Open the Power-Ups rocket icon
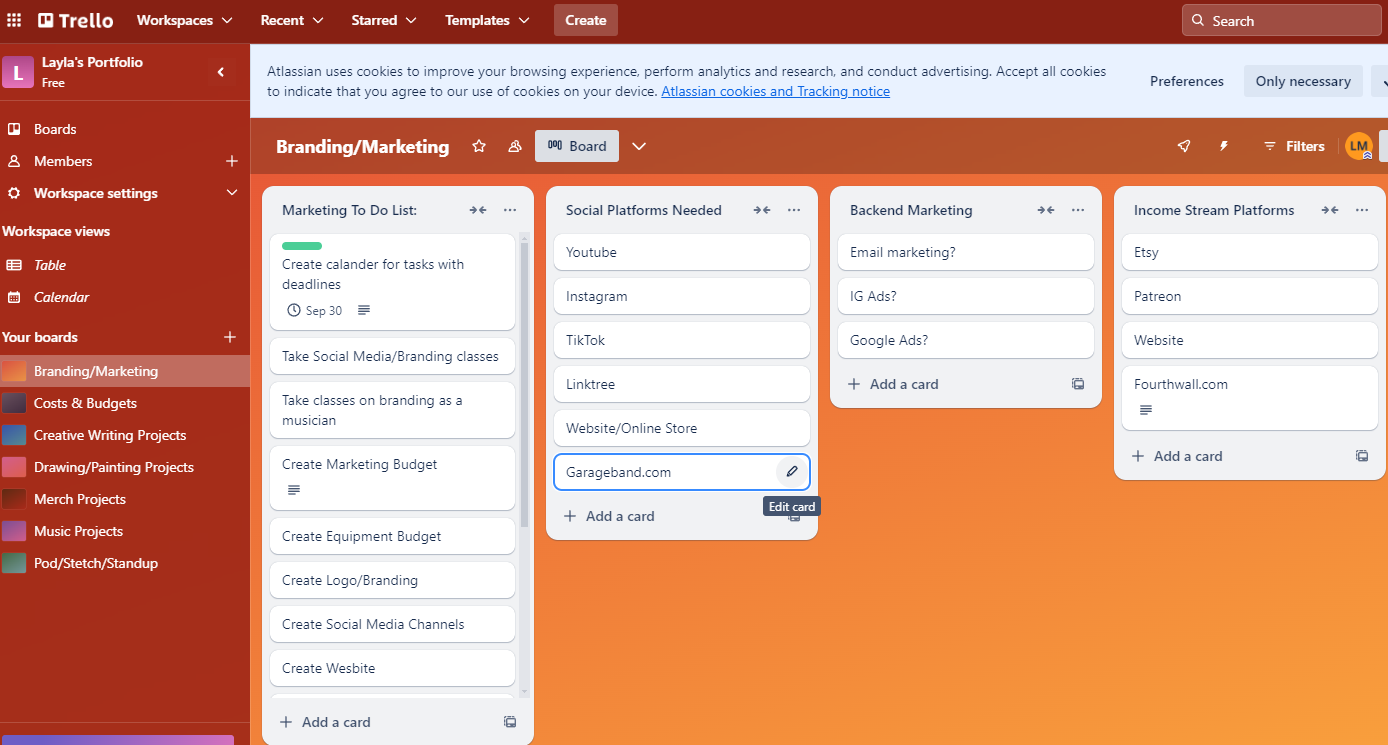This screenshot has height=745, width=1388. 1184,146
